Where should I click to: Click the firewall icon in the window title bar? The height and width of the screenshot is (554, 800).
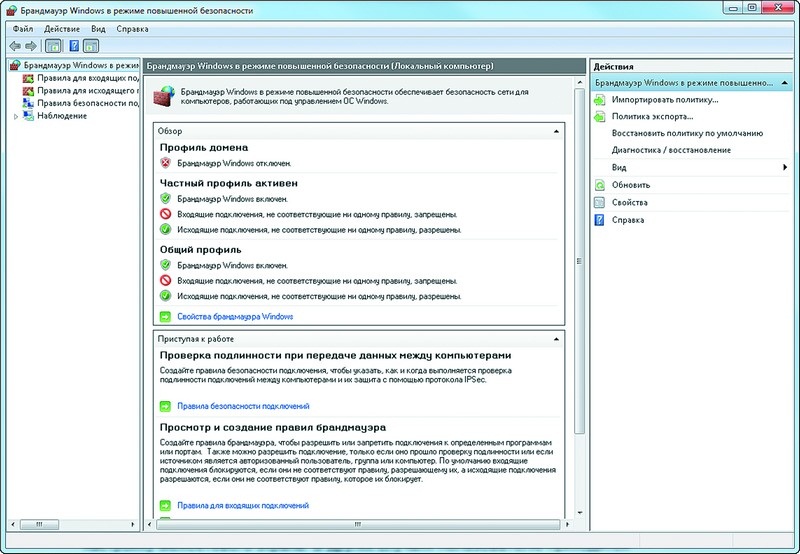tap(11, 10)
